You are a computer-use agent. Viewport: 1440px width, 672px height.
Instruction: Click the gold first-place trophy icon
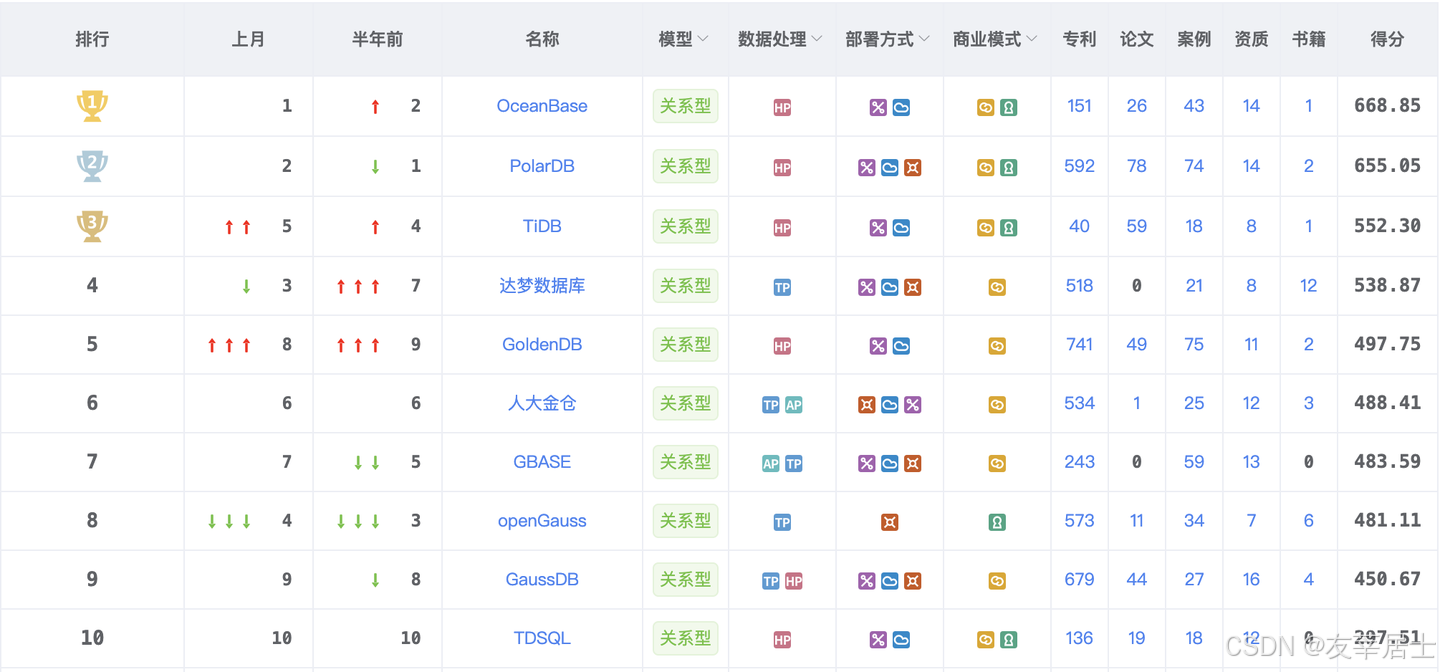click(x=92, y=106)
